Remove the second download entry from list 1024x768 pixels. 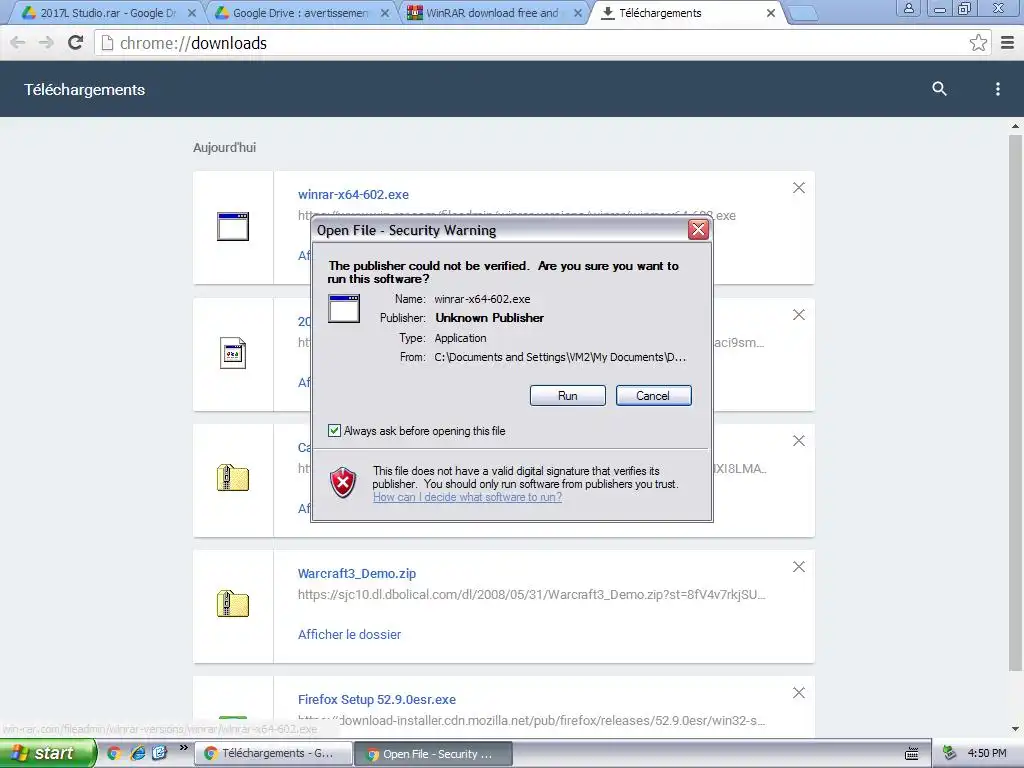click(799, 315)
